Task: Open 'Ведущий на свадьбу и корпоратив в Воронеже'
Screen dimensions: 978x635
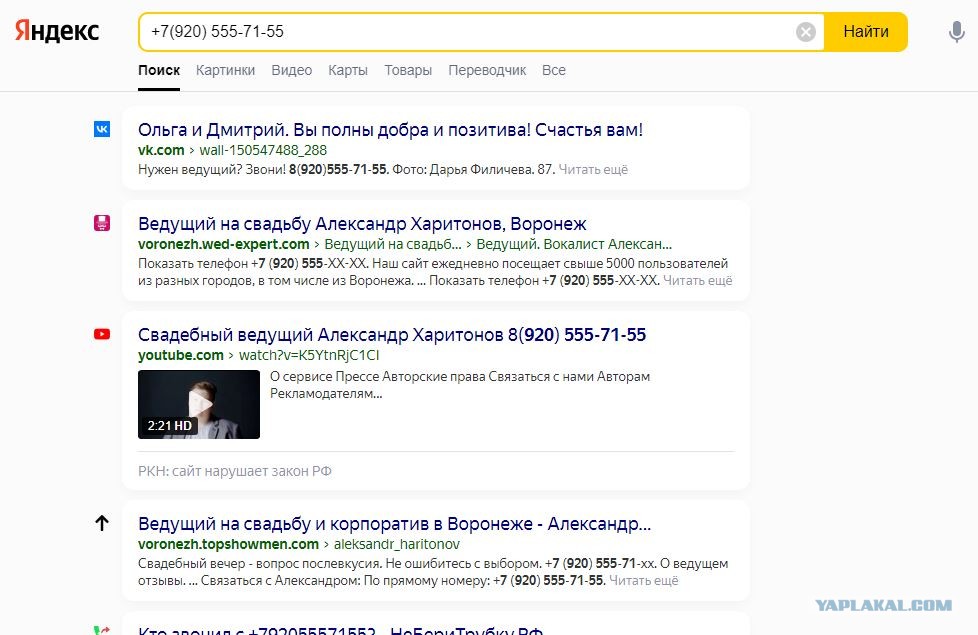Action: [x=394, y=524]
